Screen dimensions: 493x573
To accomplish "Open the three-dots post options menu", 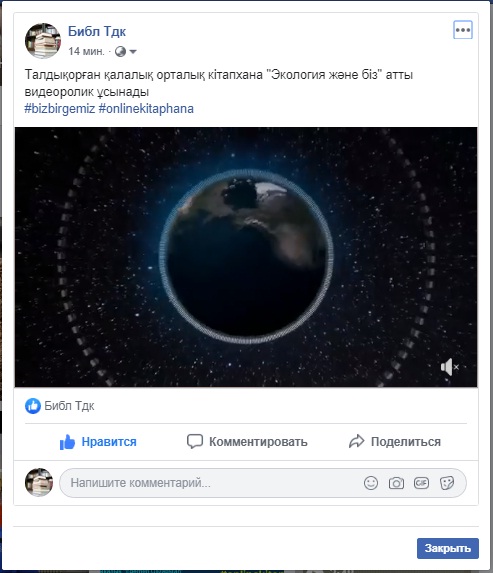I will point(463,30).
